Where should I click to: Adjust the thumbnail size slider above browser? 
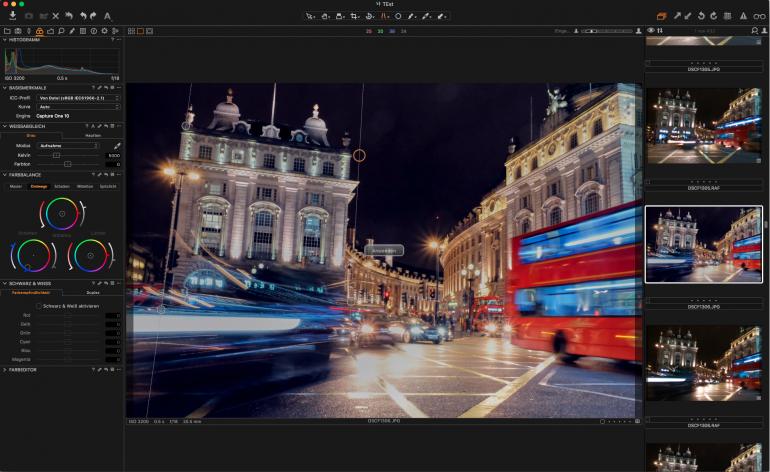[607, 31]
